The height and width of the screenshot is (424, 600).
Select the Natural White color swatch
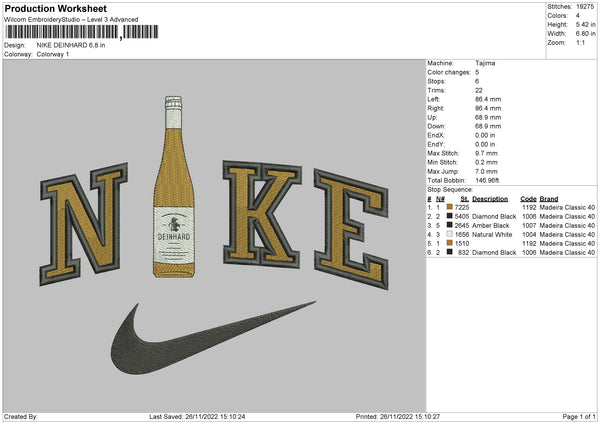[450, 233]
